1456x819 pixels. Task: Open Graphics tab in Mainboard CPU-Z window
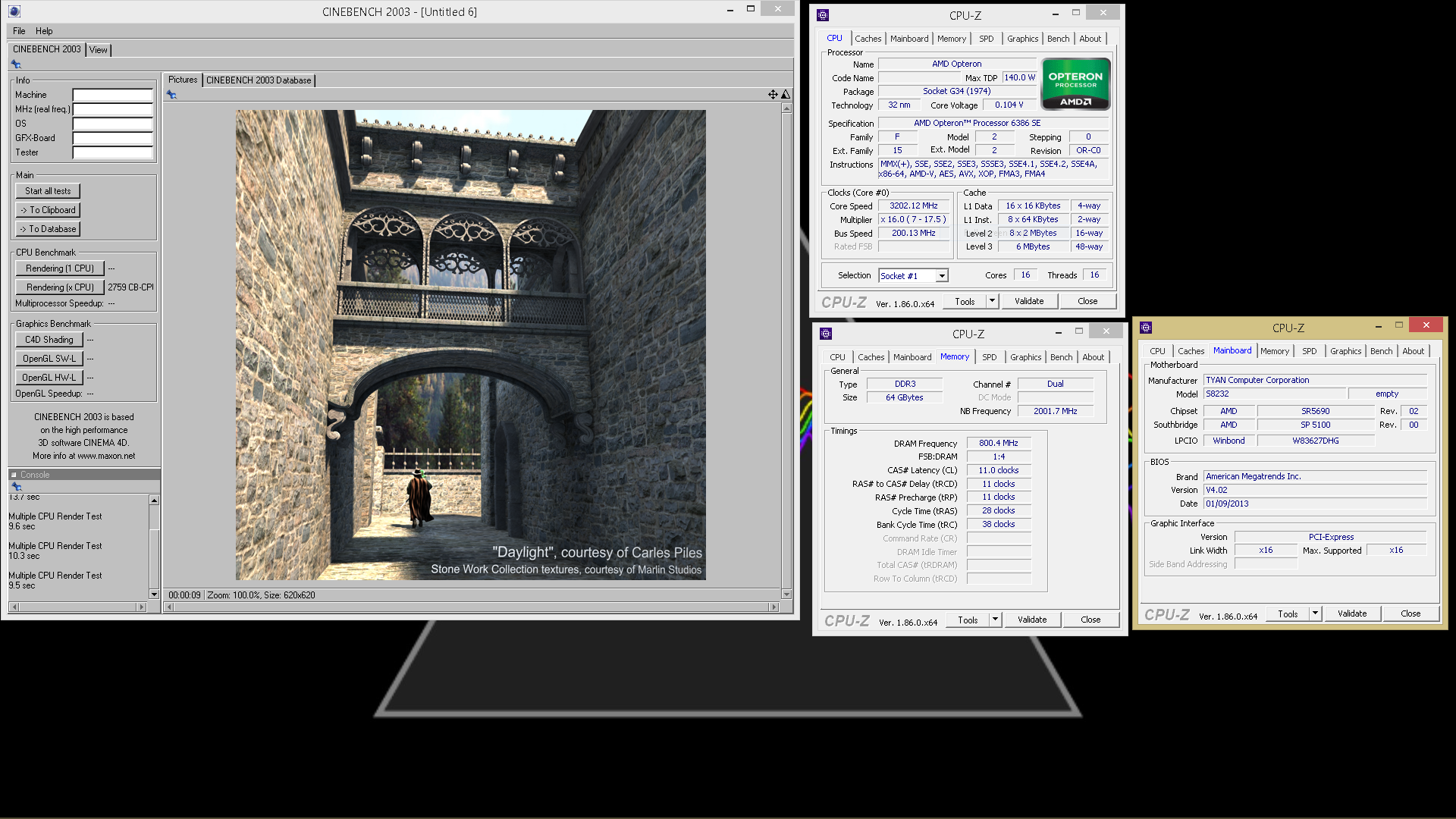pos(1345,351)
